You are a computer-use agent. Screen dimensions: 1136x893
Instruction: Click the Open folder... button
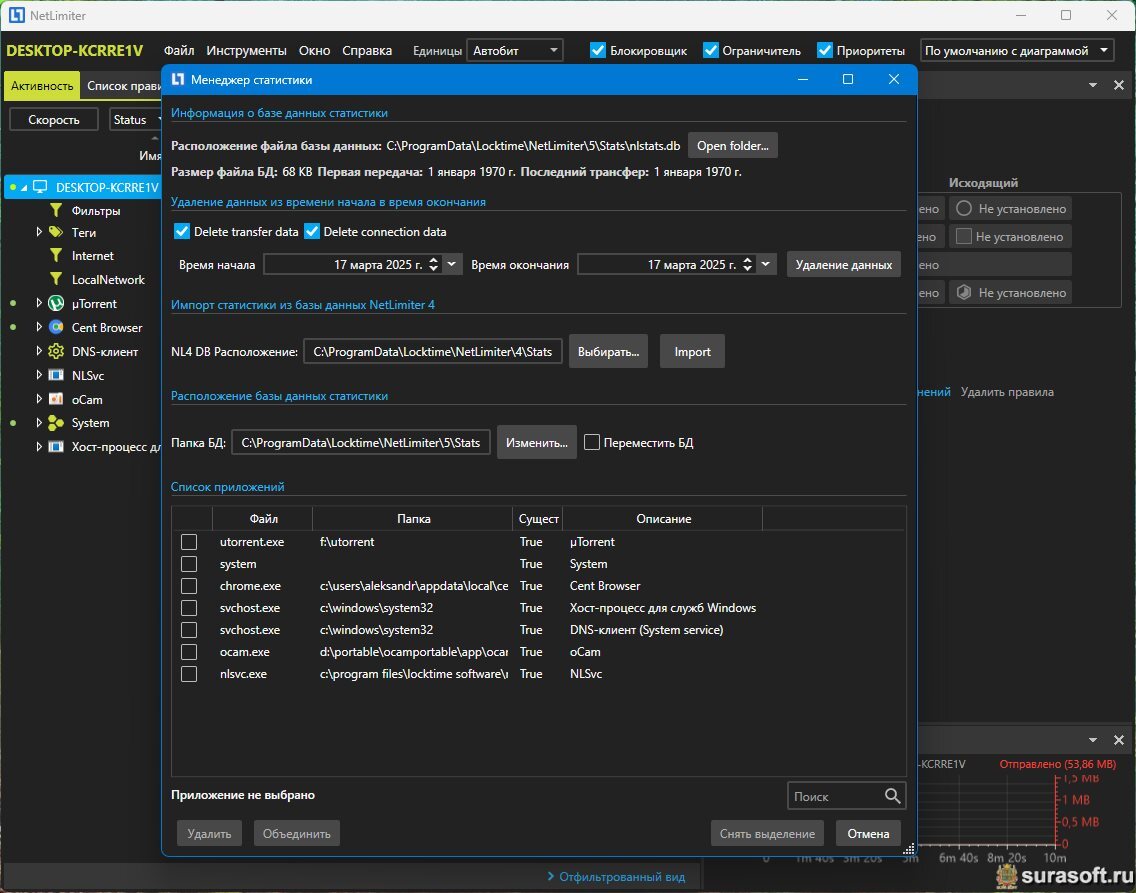(x=732, y=146)
